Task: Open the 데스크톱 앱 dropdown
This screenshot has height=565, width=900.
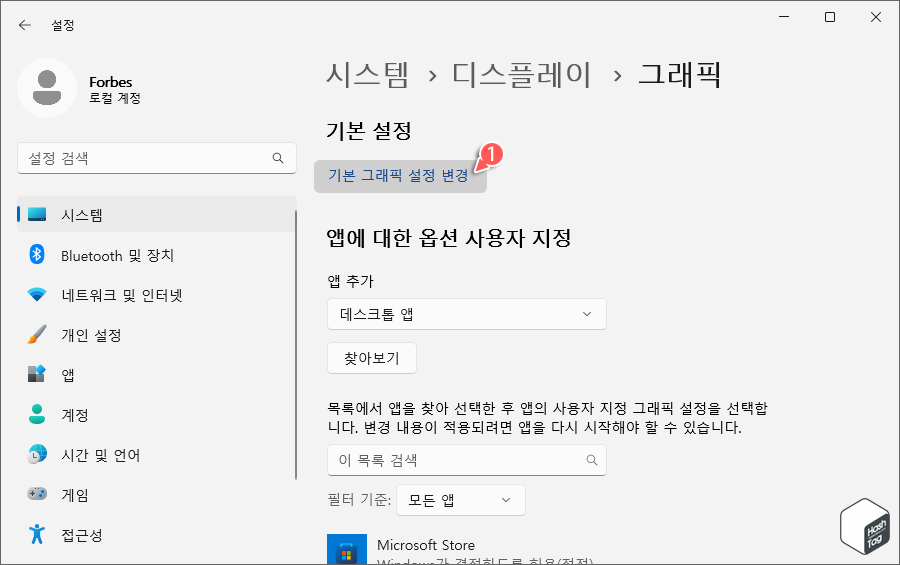Action: click(x=467, y=314)
